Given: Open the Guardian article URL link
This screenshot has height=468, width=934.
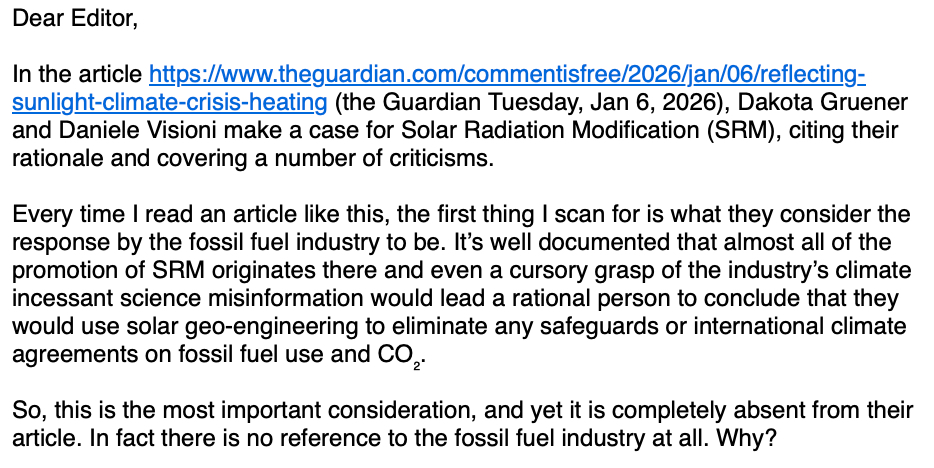Looking at the screenshot, I should tap(507, 75).
